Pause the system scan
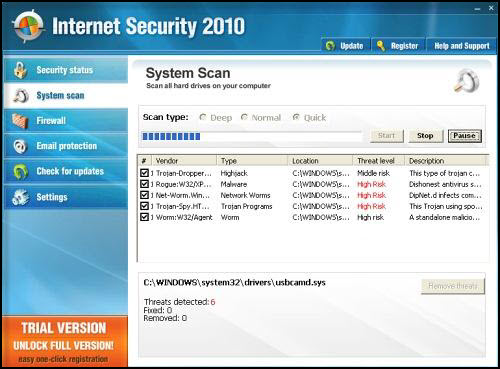The image size is (500, 369). pos(465,136)
